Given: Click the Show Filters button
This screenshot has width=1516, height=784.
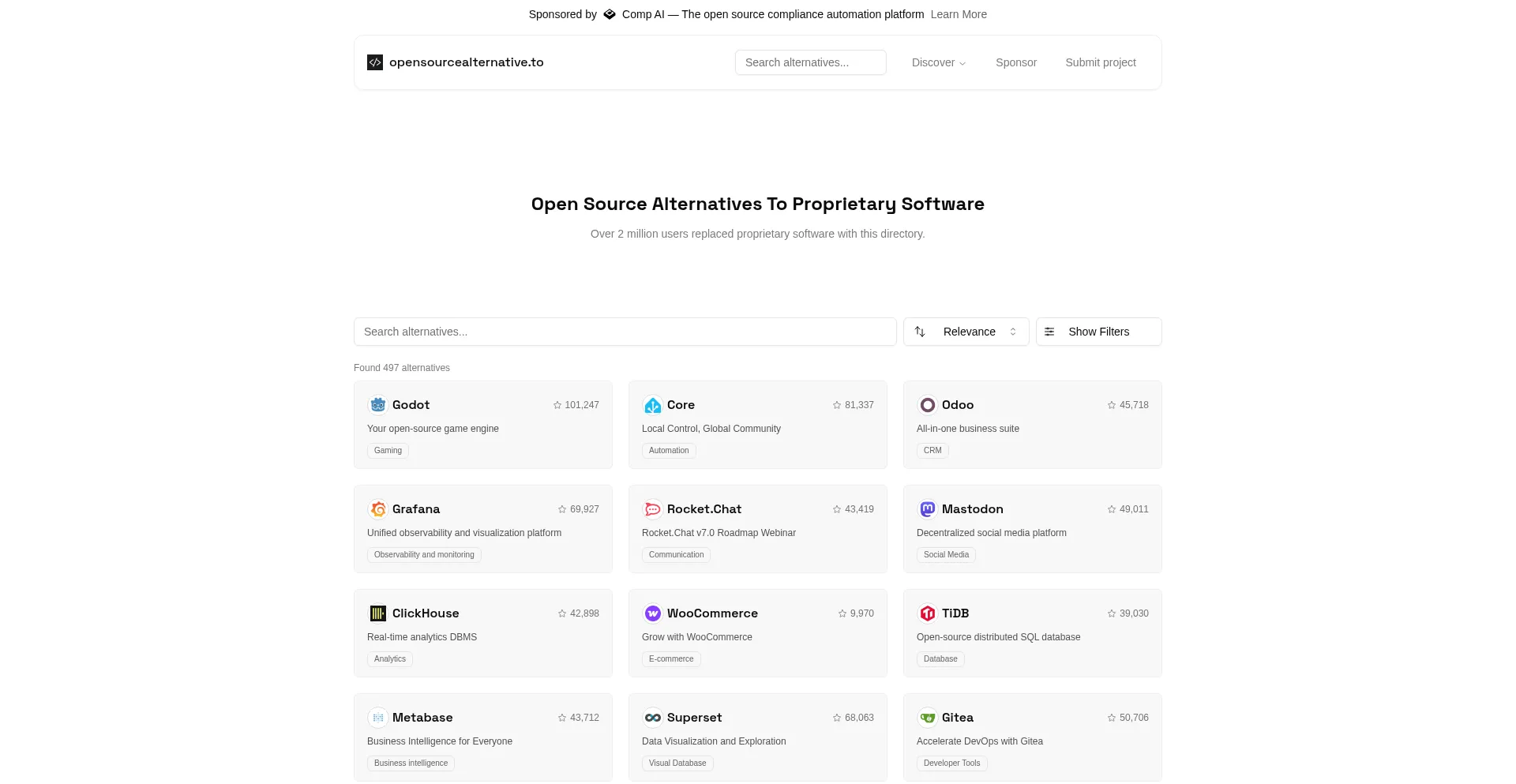Looking at the screenshot, I should click(x=1099, y=332).
